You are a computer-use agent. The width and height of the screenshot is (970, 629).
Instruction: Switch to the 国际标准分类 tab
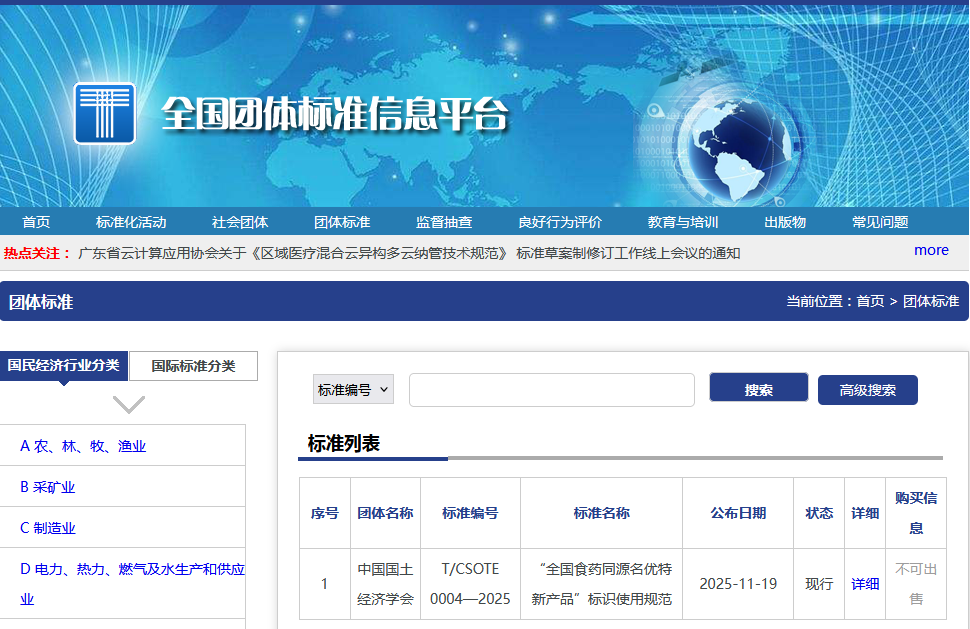pyautogui.click(x=193, y=366)
